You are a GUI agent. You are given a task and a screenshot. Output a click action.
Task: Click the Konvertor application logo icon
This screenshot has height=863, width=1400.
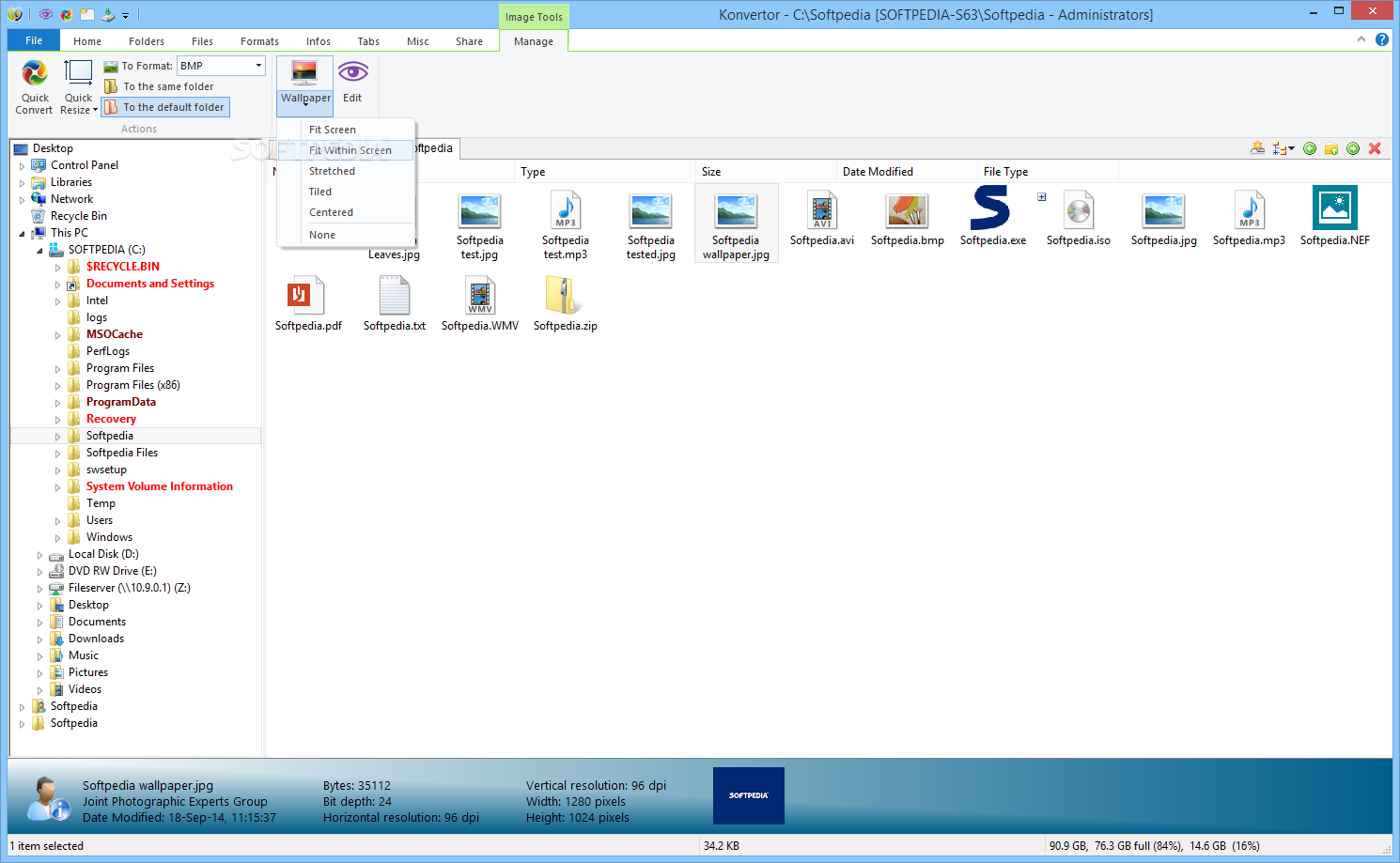pyautogui.click(x=14, y=14)
